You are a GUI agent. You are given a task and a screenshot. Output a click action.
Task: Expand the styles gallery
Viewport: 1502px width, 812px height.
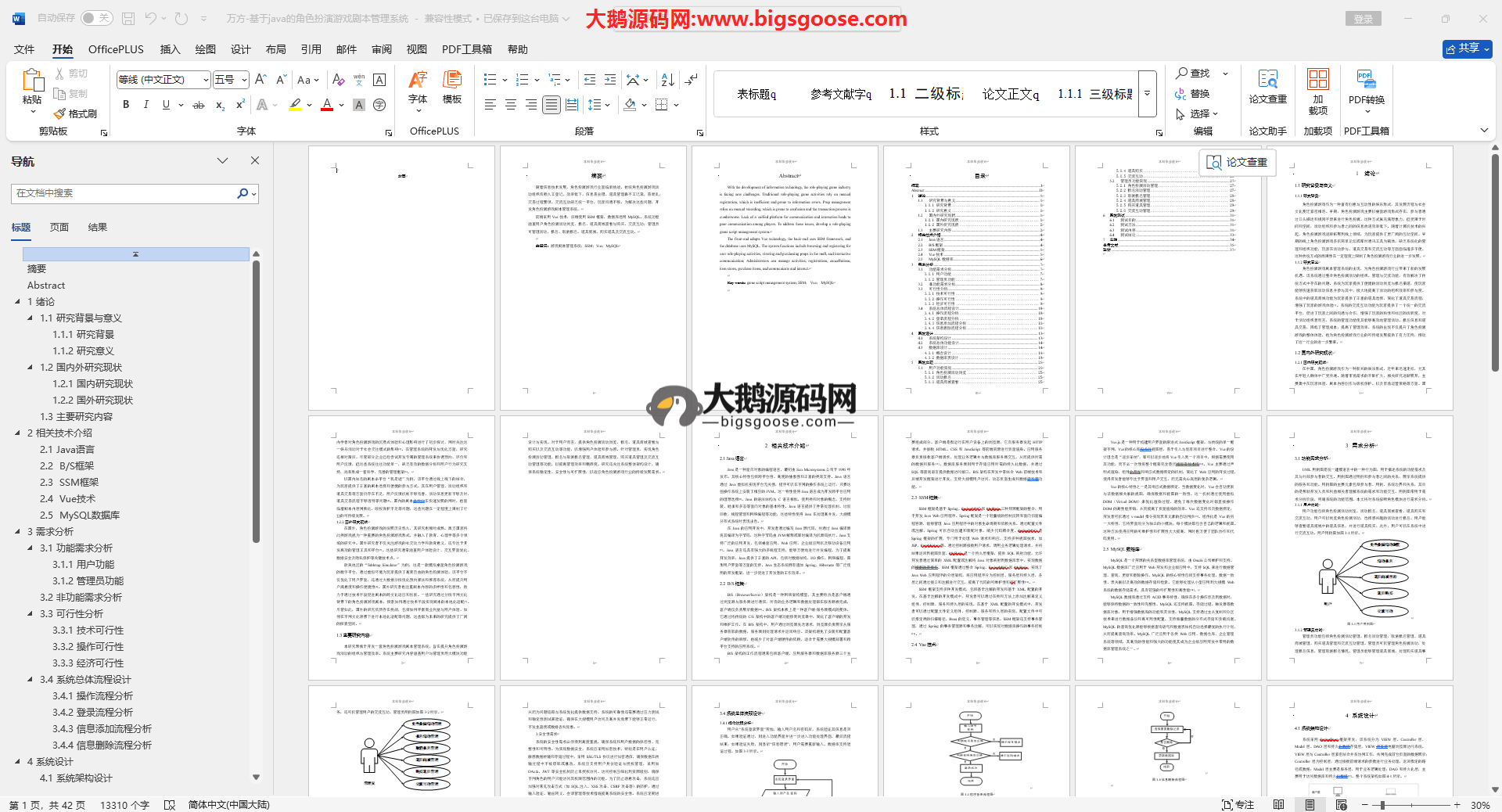(x=1148, y=94)
